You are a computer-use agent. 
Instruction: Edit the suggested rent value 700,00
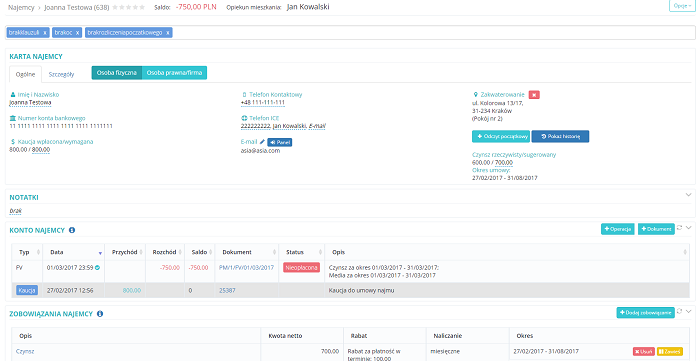coord(504,162)
